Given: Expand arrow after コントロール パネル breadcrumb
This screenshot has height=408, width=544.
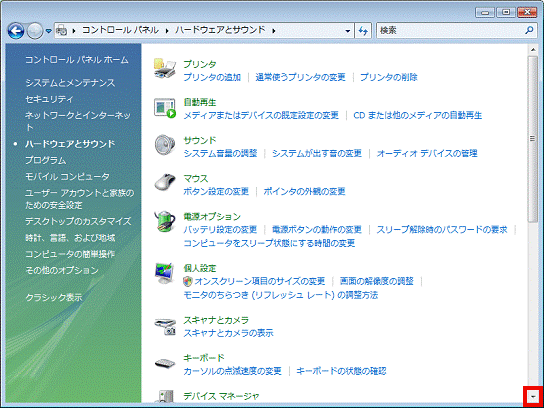Looking at the screenshot, I should click(x=167, y=31).
